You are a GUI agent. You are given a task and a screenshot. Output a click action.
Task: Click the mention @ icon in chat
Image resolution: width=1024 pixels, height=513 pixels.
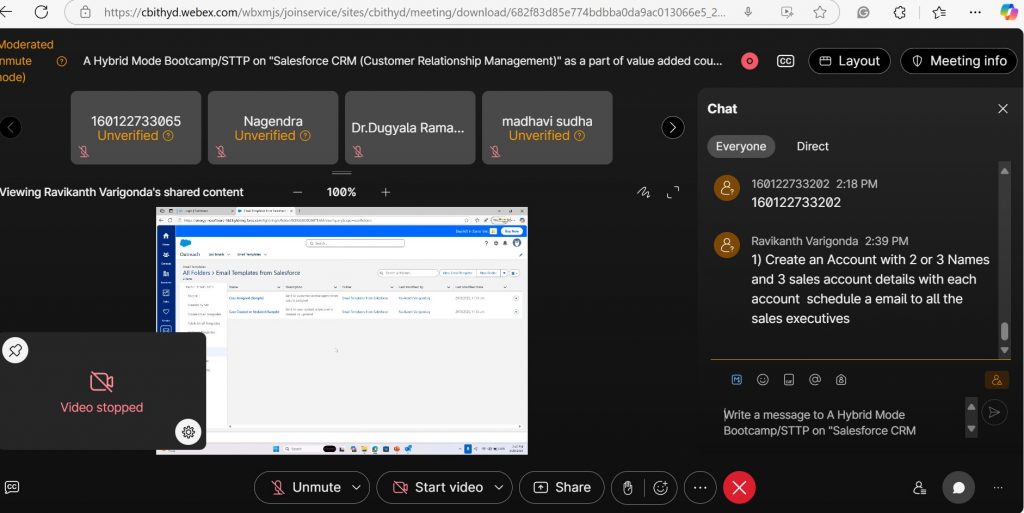tap(815, 380)
